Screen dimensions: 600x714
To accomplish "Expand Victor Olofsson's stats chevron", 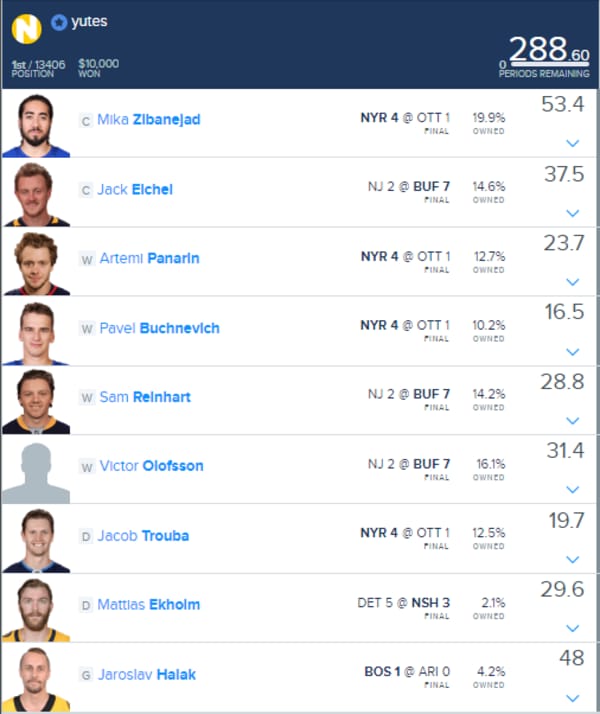I will tap(572, 490).
